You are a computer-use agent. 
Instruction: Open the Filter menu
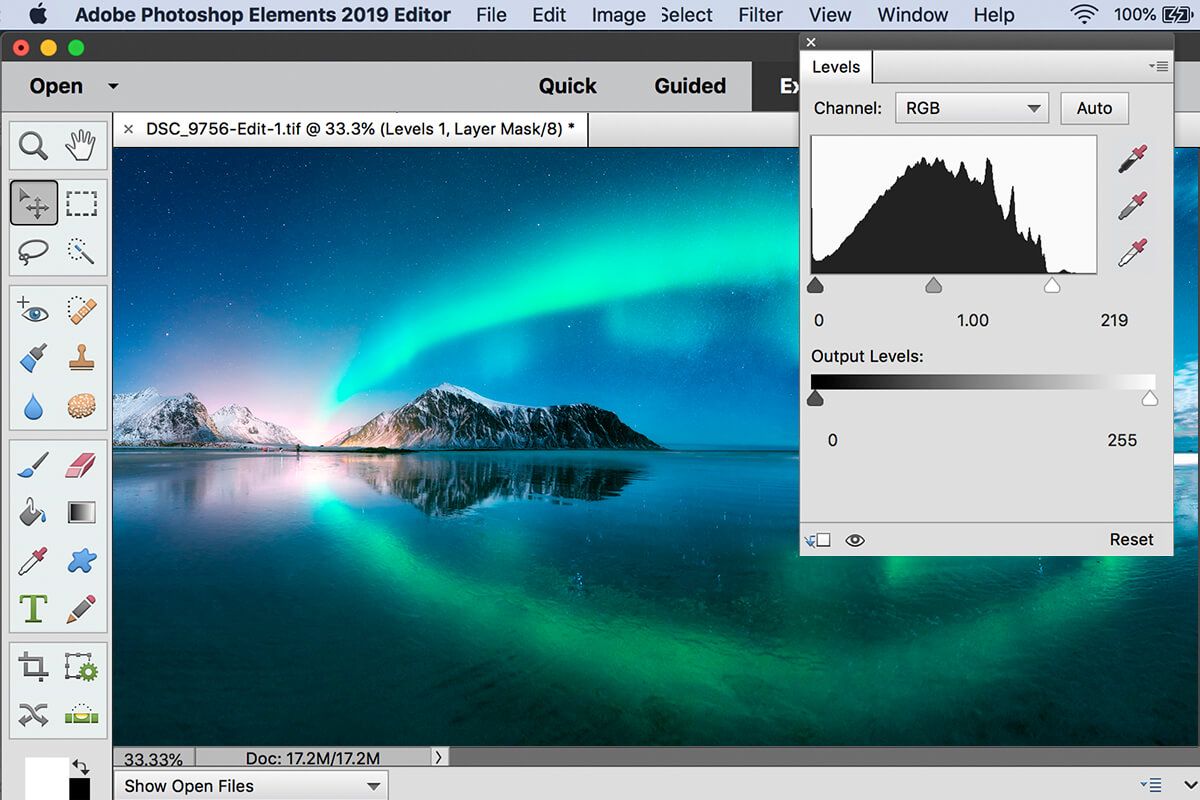coord(760,15)
